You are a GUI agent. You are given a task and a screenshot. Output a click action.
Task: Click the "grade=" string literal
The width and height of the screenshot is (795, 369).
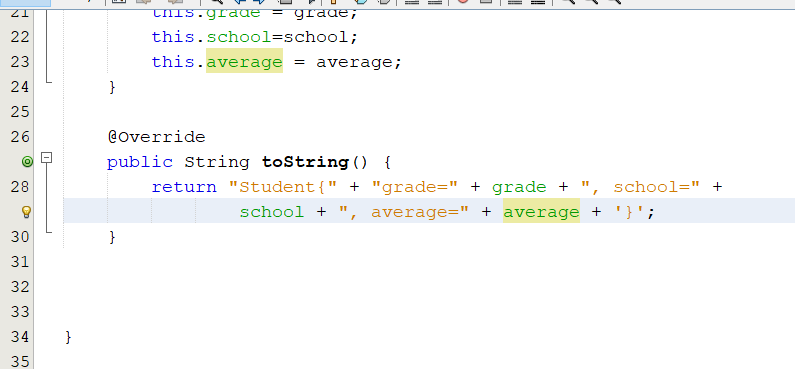tap(415, 187)
